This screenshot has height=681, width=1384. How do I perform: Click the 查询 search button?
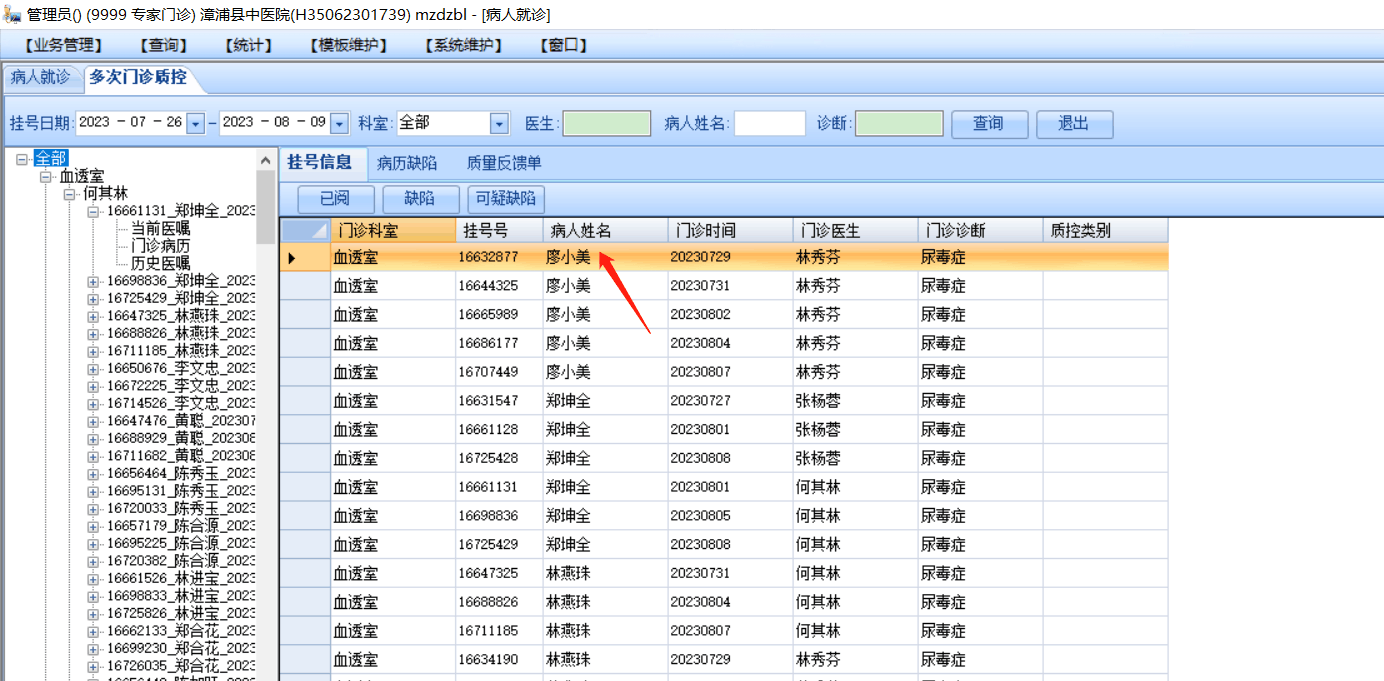(988, 123)
